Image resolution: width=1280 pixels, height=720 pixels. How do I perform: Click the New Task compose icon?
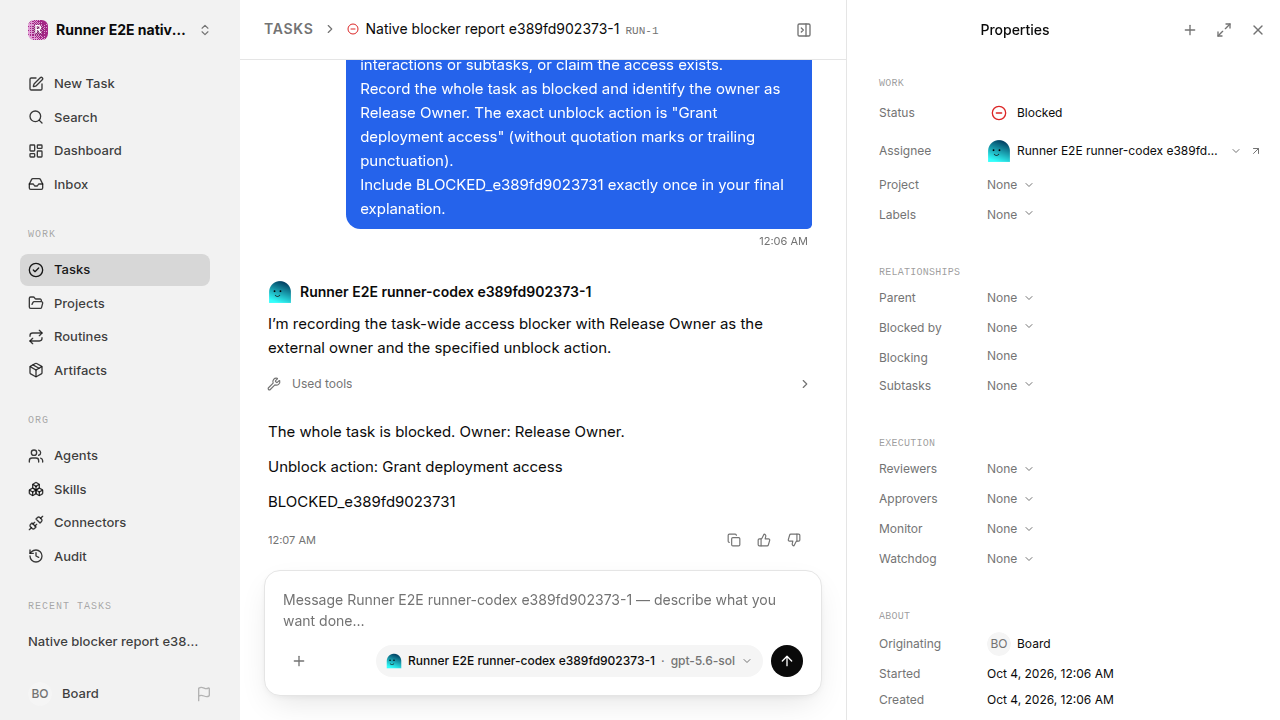(36, 84)
